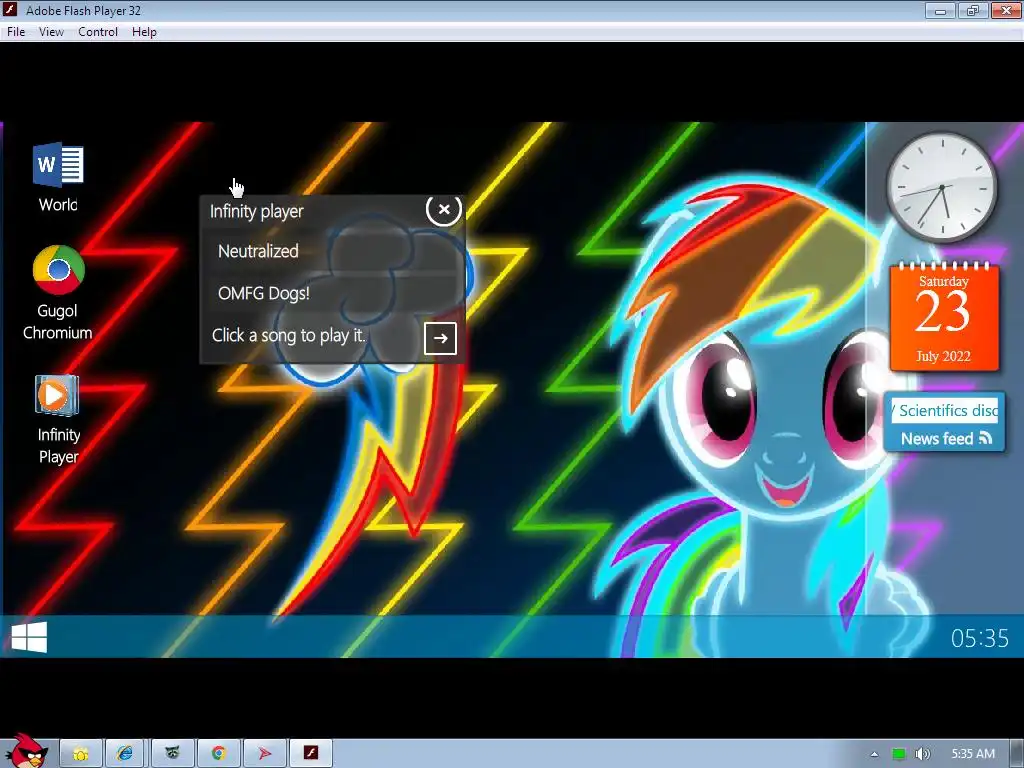The height and width of the screenshot is (768, 1024).
Task: Play the song Neutralized
Action: coord(333,251)
